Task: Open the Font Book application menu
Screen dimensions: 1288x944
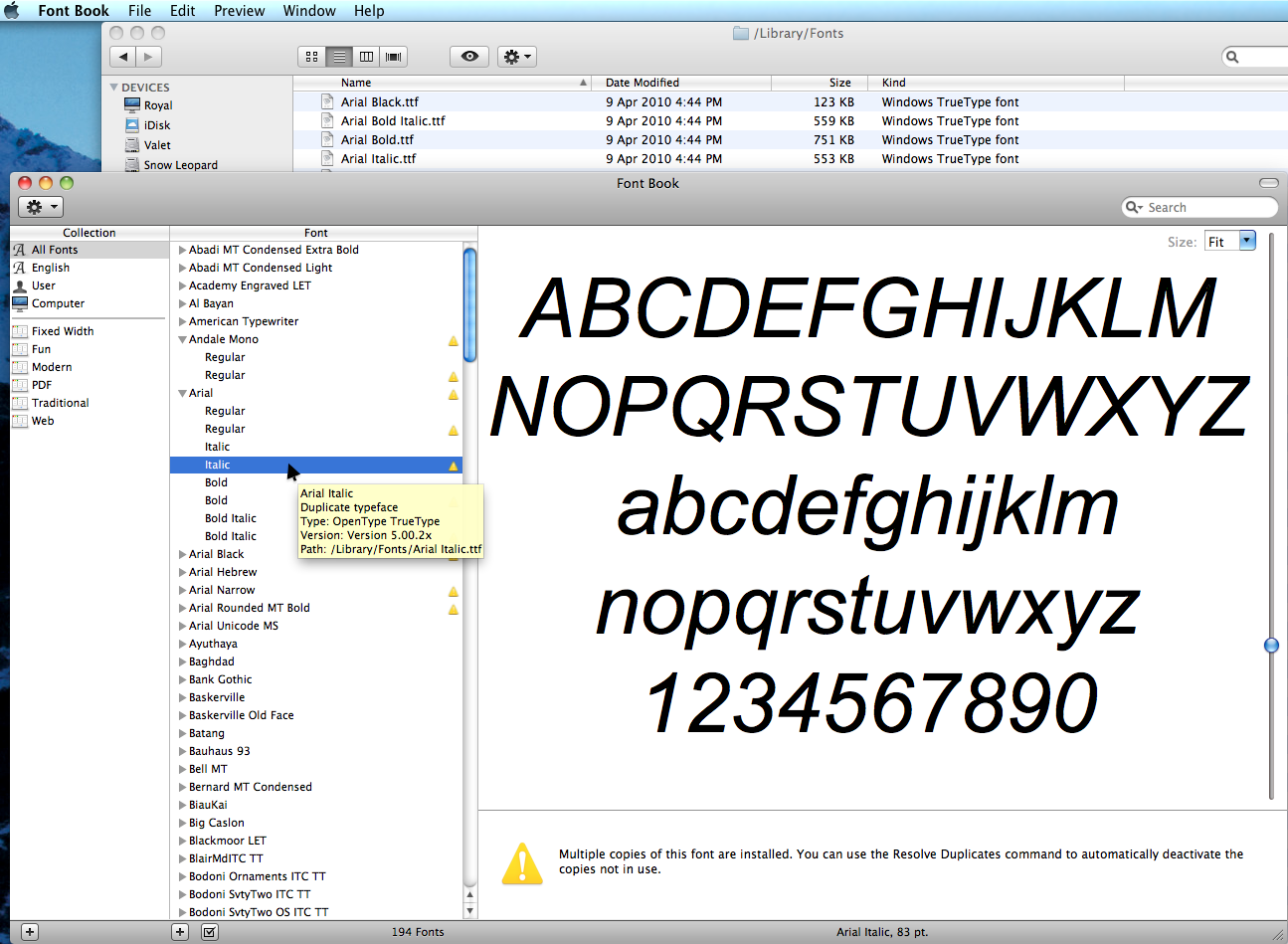Action: pyautogui.click(x=74, y=11)
